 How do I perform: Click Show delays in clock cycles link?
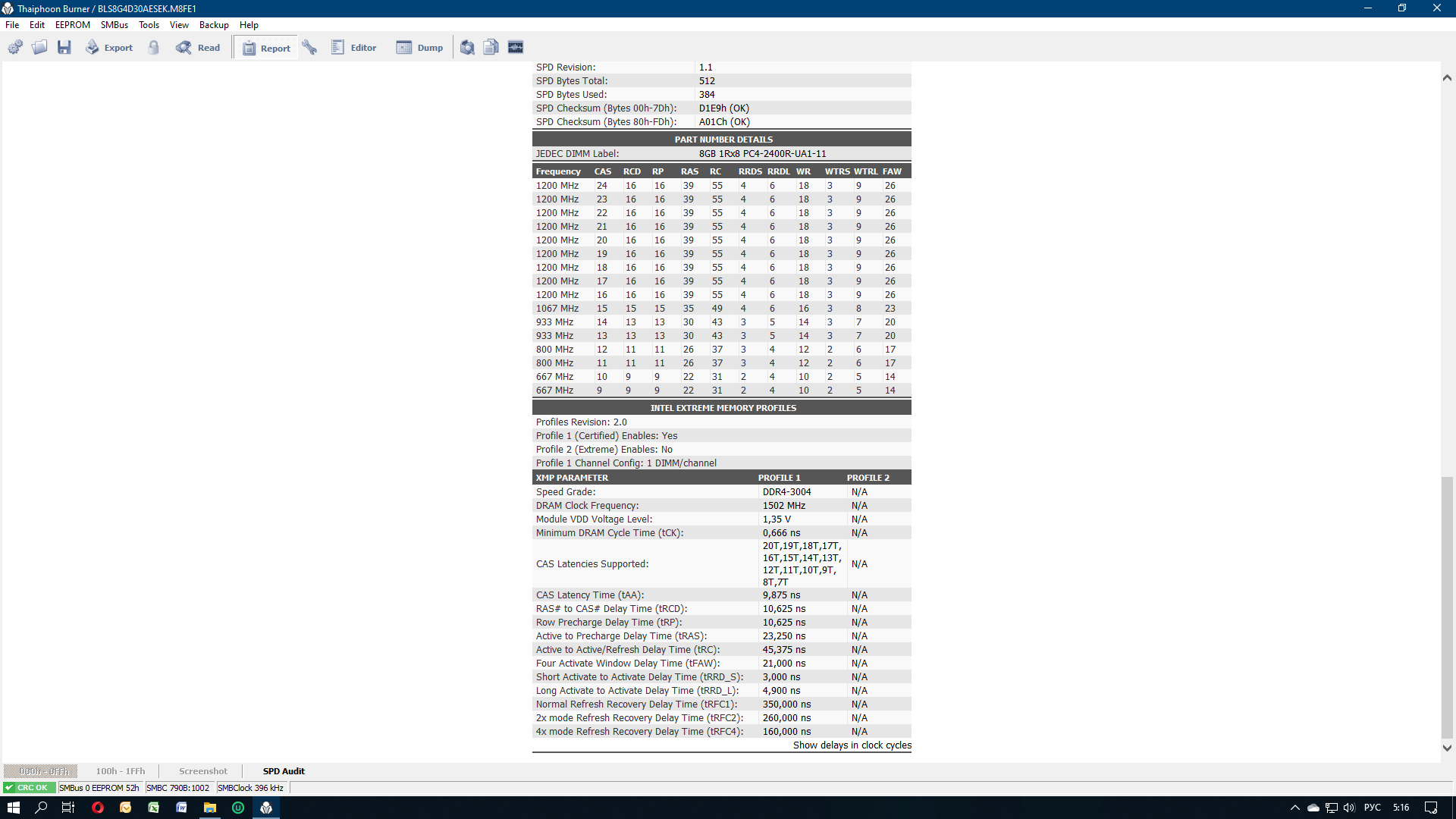click(x=852, y=745)
